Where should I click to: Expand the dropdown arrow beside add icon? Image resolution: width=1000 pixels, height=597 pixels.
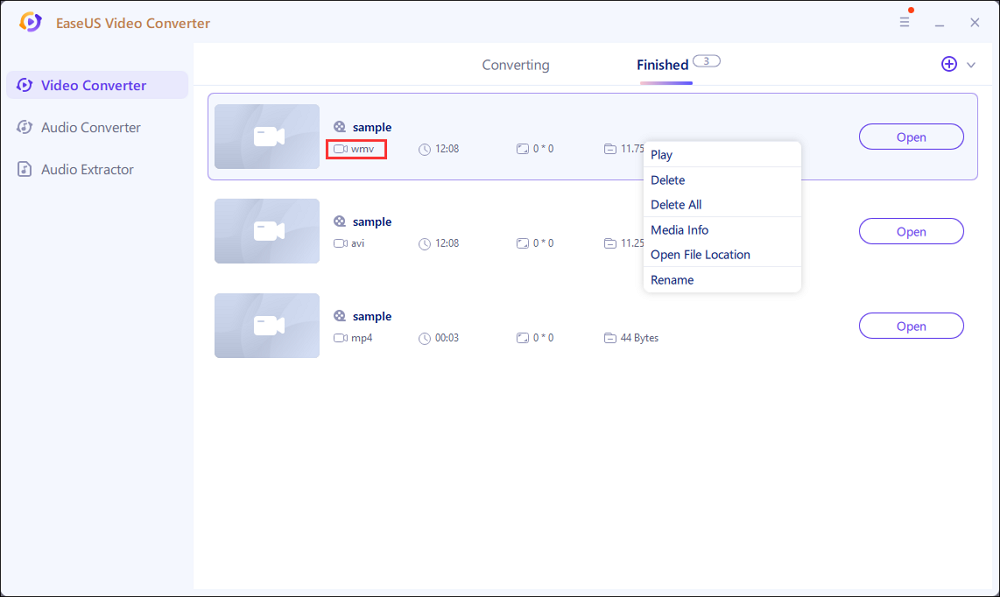point(971,65)
